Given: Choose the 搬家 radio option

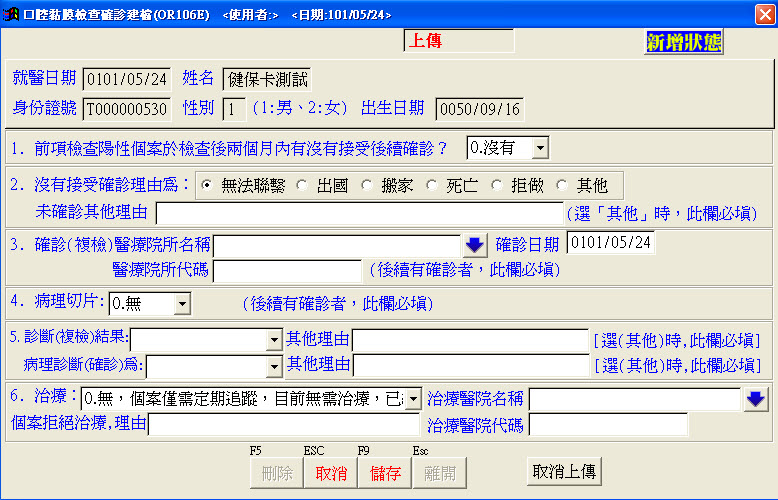Looking at the screenshot, I should [x=367, y=186].
